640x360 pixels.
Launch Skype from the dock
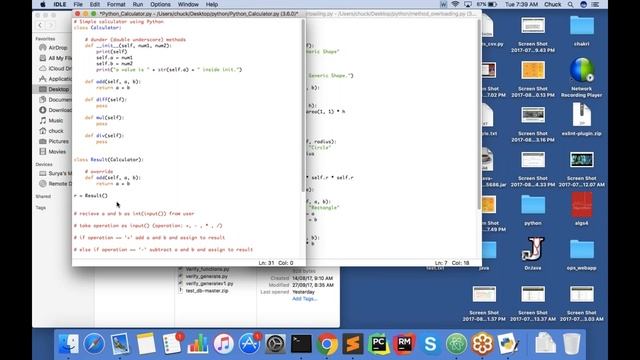pos(430,344)
